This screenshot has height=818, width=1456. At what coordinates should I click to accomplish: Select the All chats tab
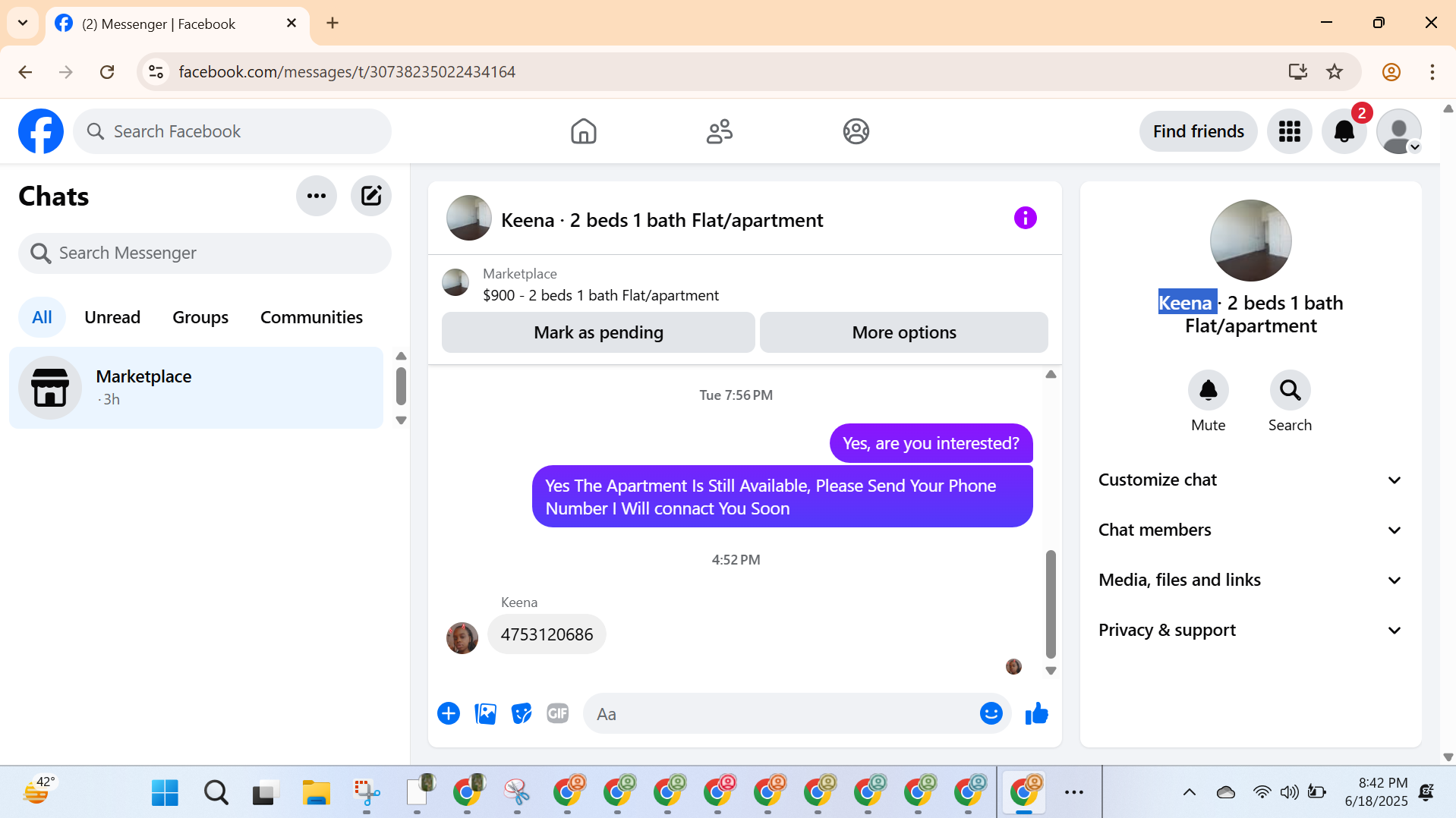pos(42,317)
